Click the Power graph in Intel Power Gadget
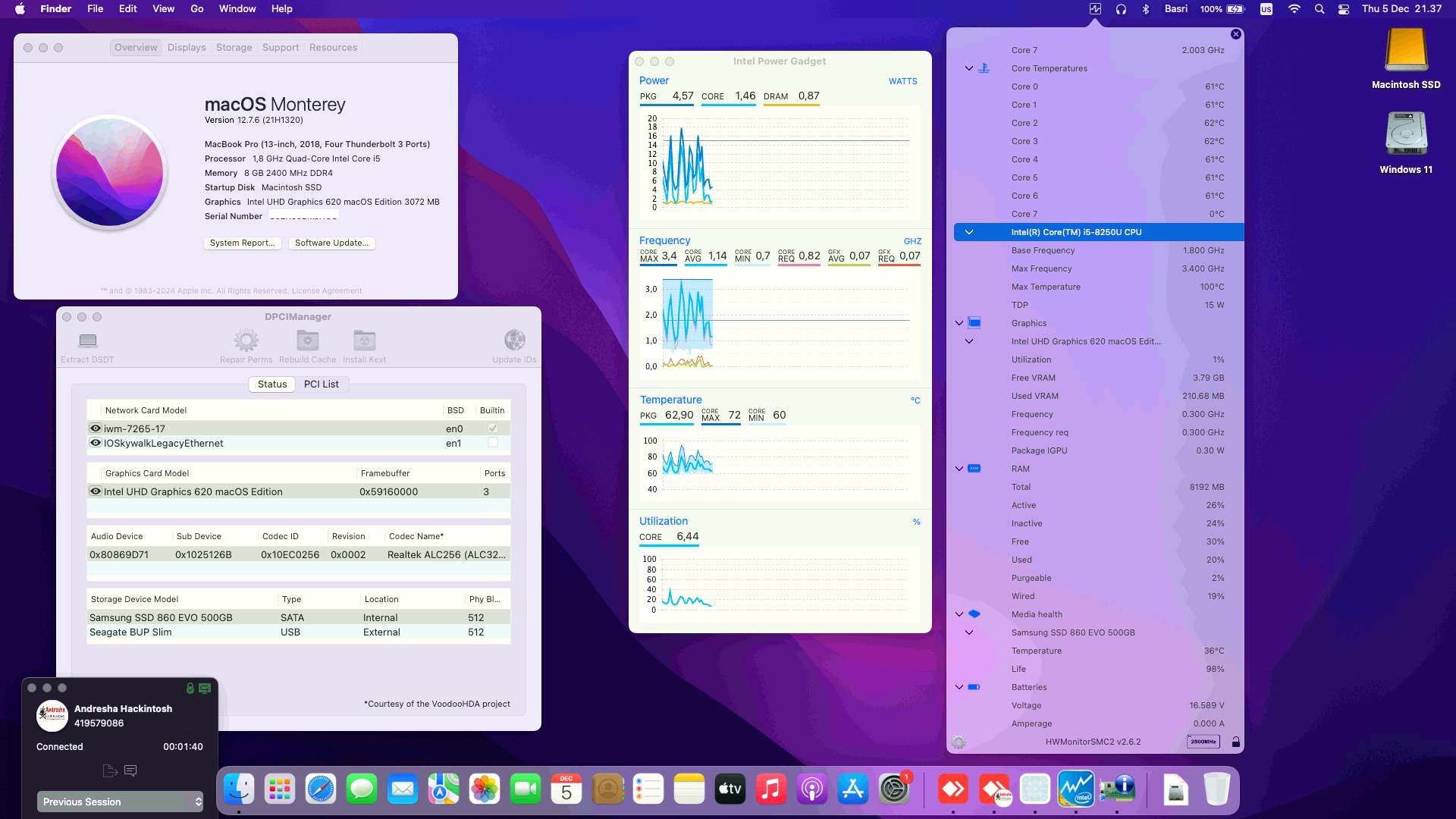The width and height of the screenshot is (1456, 819). 779,162
